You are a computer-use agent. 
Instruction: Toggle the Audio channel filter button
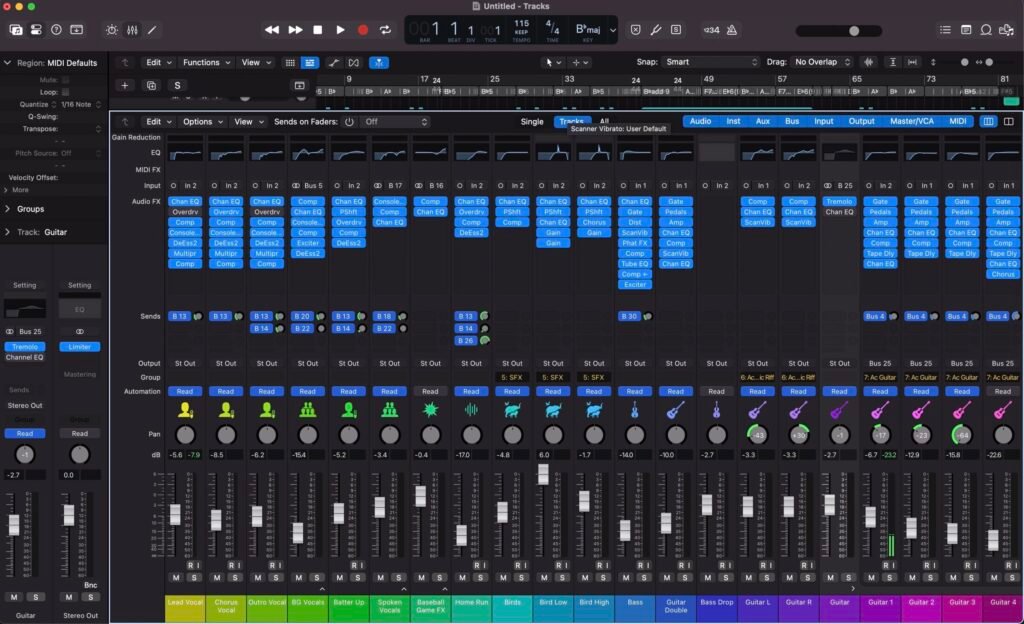coord(700,121)
